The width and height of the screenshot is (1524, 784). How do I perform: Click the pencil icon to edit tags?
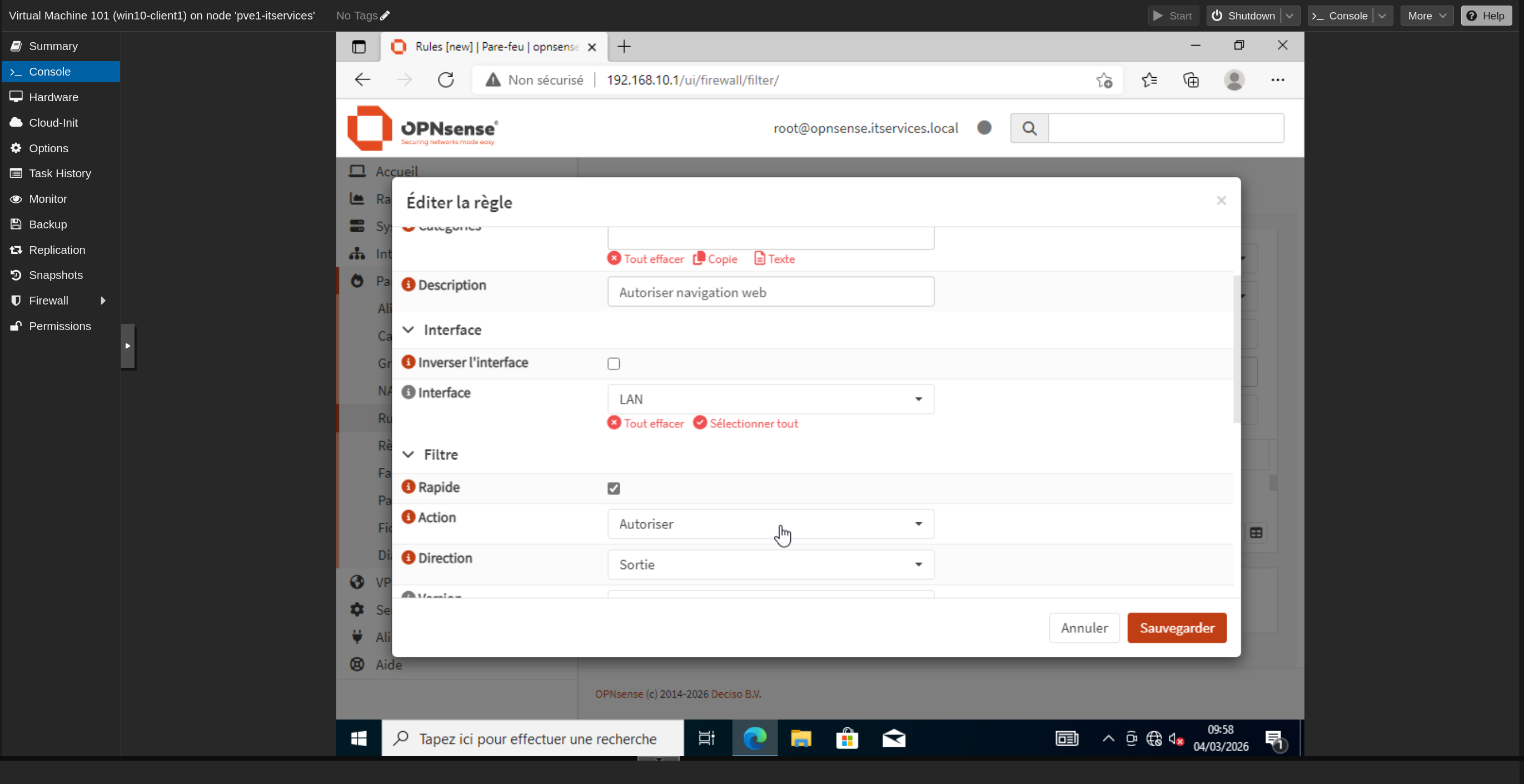click(385, 16)
